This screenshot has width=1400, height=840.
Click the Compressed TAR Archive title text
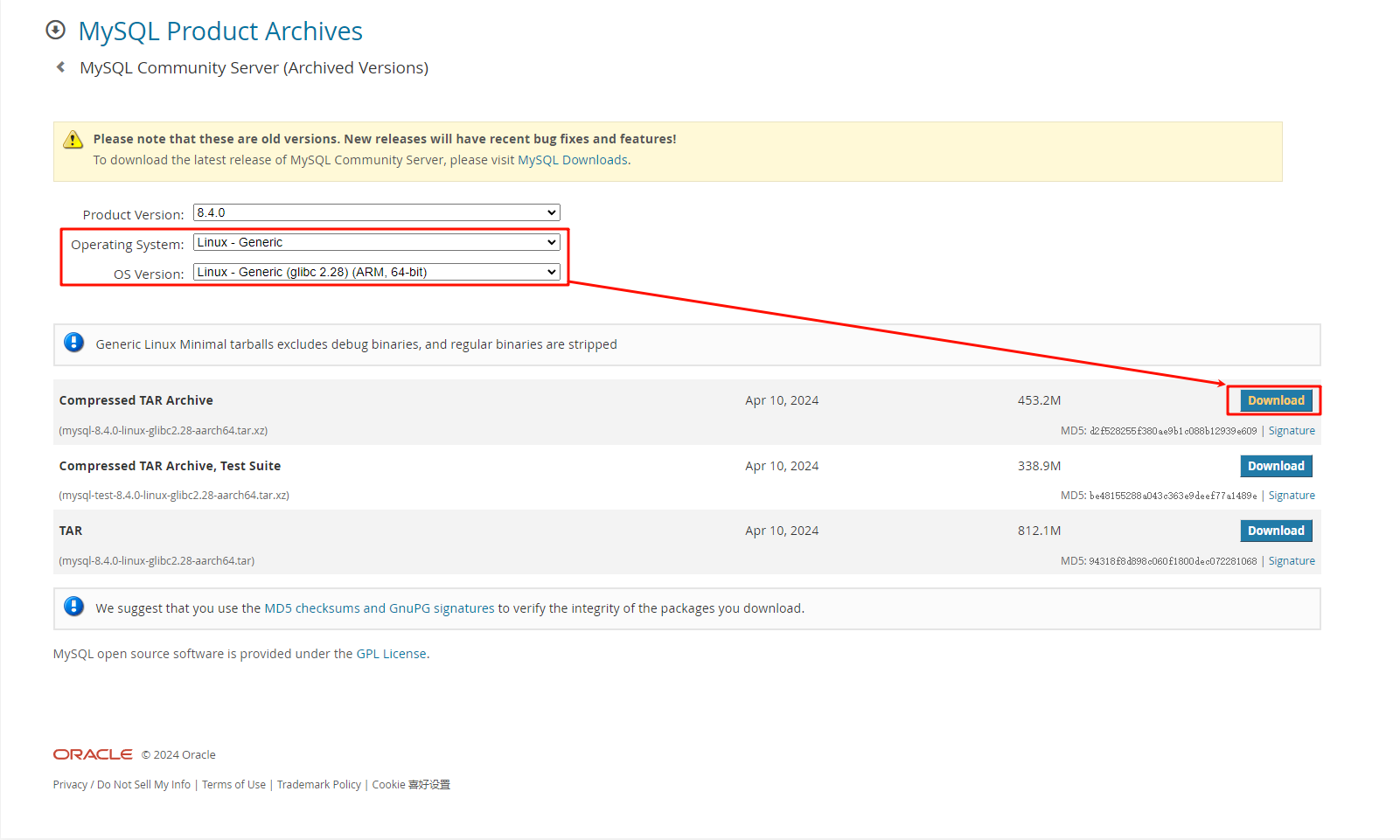click(x=136, y=400)
